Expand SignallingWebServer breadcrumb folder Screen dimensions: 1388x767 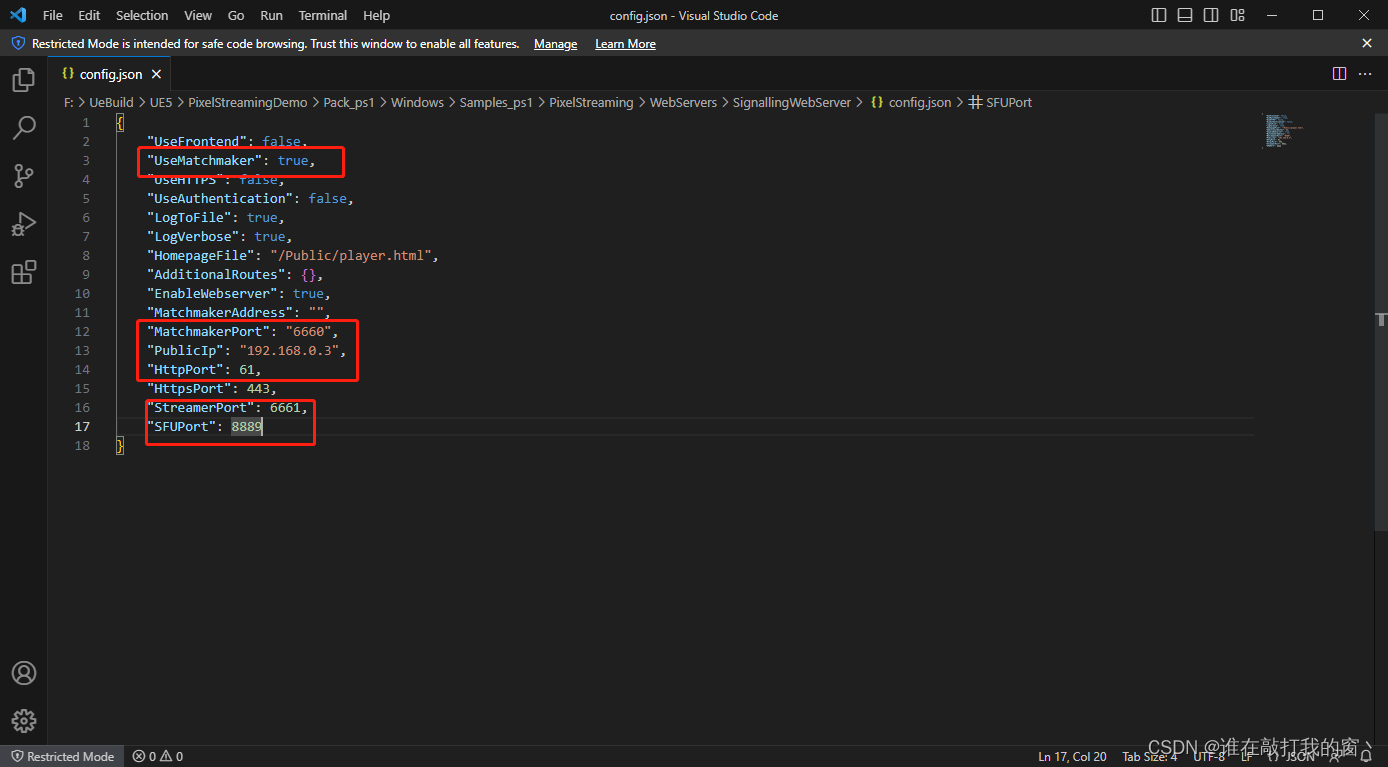(x=791, y=102)
